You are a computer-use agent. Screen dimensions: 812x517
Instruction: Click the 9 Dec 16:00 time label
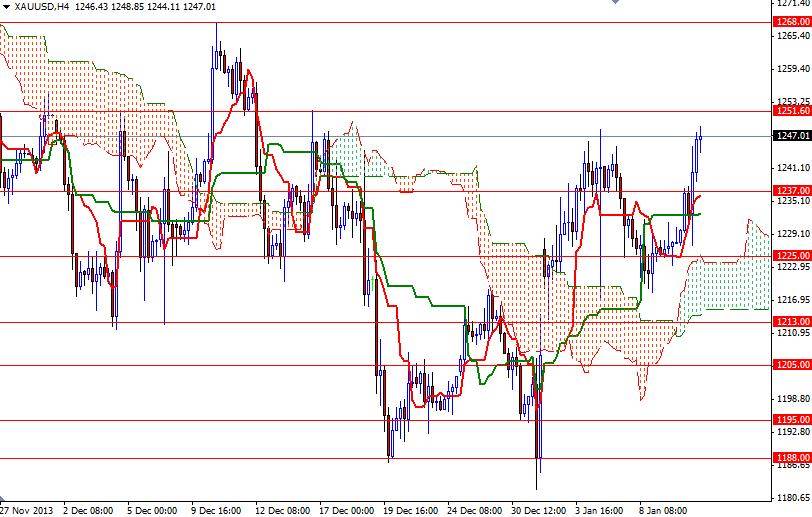pos(216,510)
